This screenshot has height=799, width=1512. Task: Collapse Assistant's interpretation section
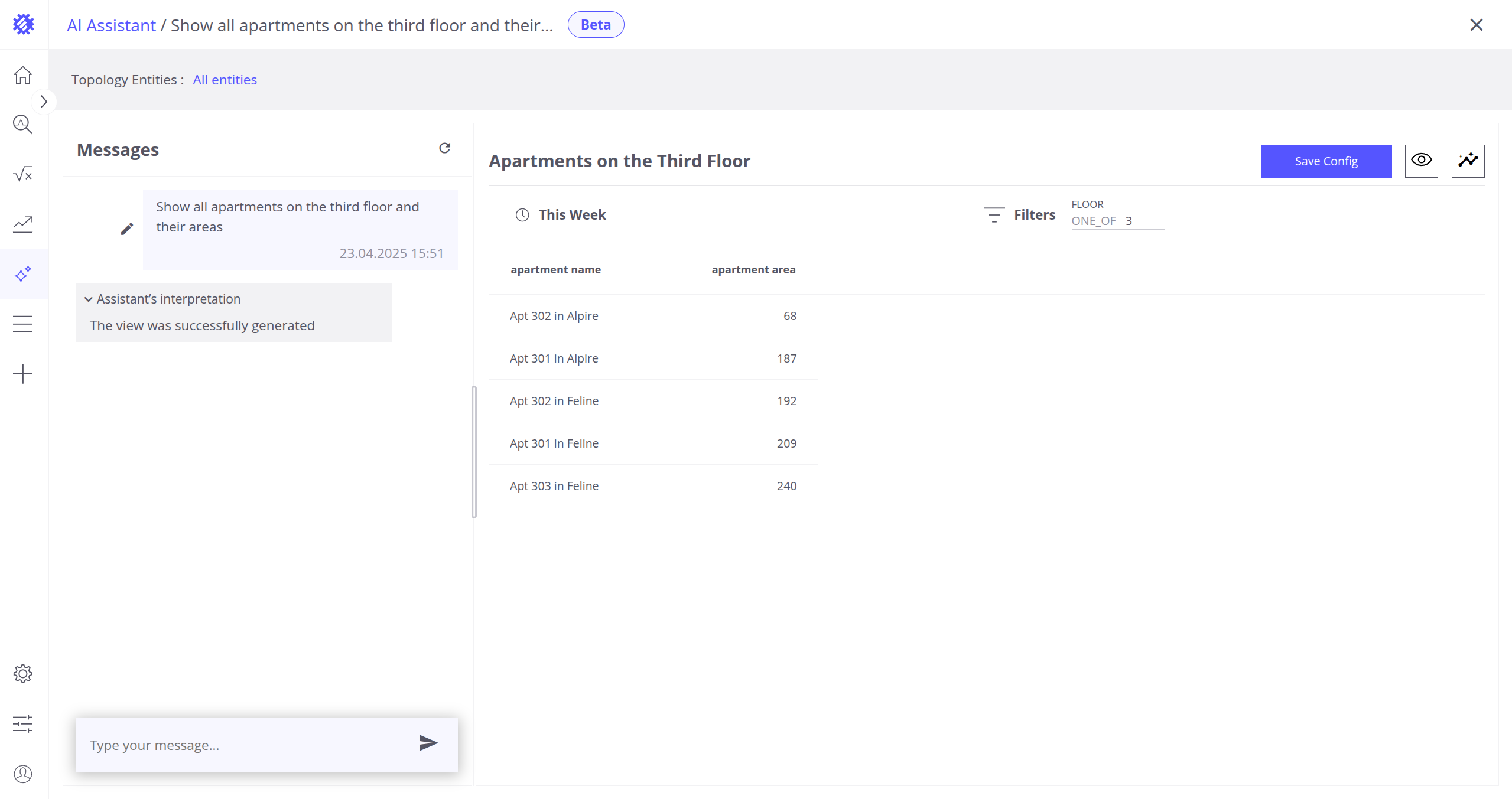tap(89, 299)
